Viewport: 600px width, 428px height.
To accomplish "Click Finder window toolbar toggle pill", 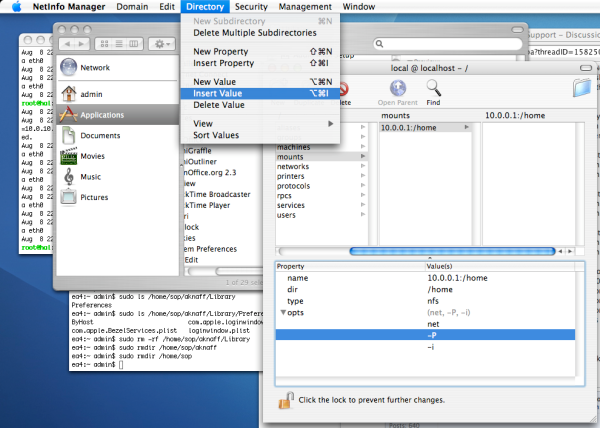I will [x=517, y=29].
